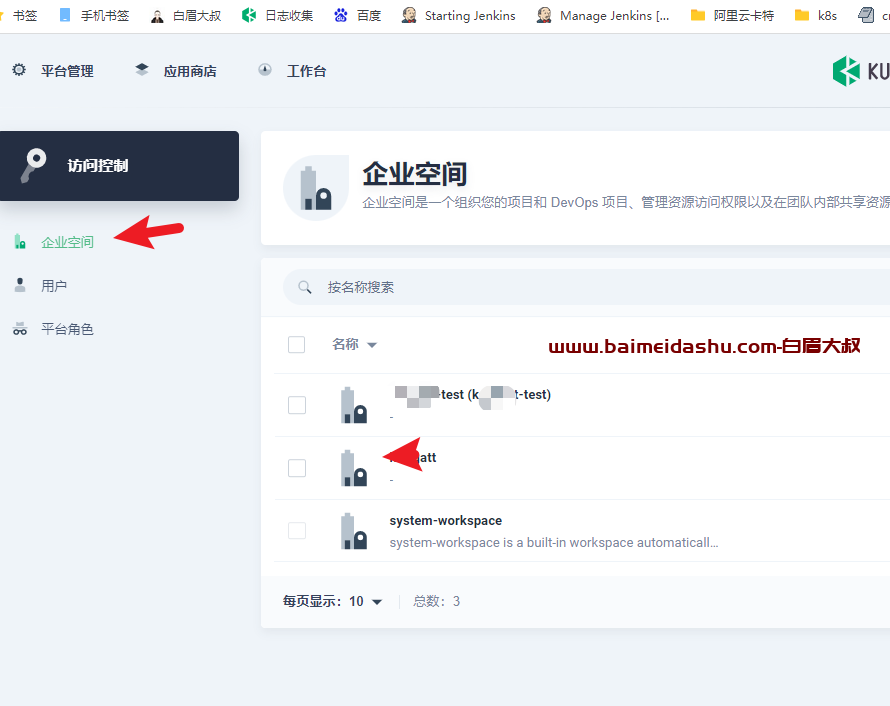The height and width of the screenshot is (706, 890).
Task: Click the 用户 person icon
Action: pyautogui.click(x=20, y=285)
